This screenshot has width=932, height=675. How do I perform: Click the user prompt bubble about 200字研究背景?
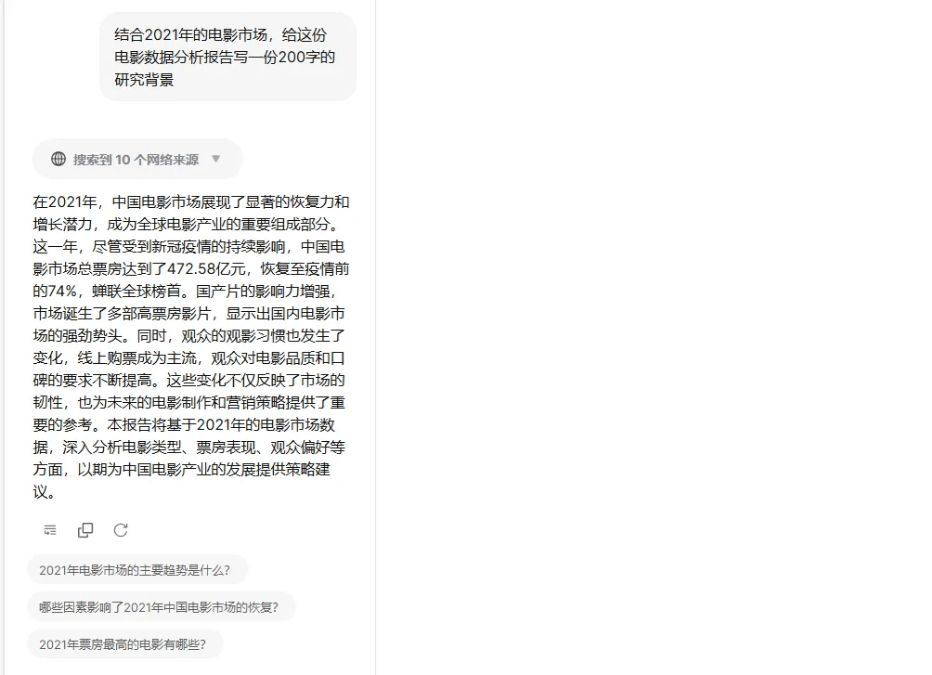[228, 57]
